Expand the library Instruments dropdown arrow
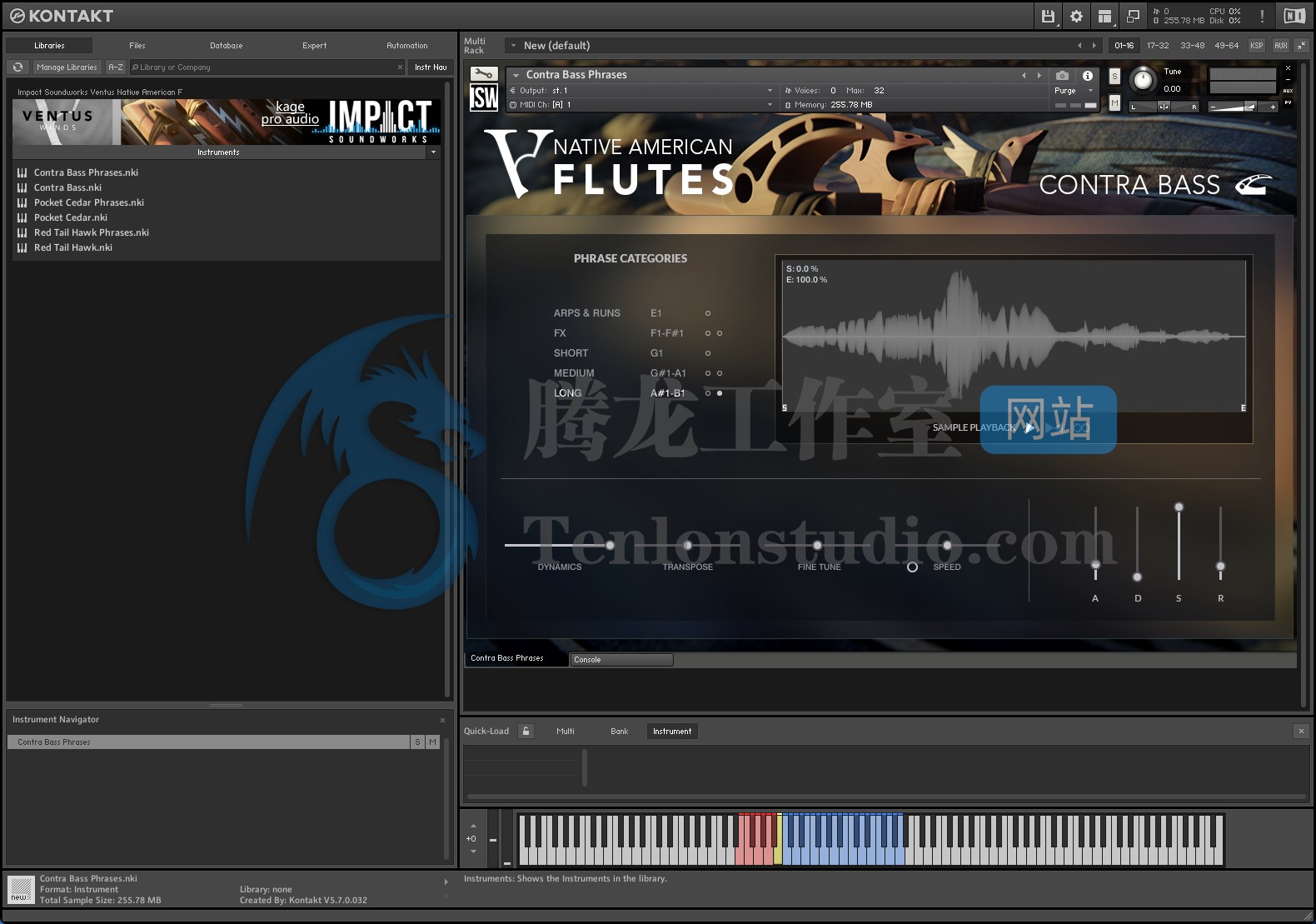Viewport: 1316px width, 924px height. (433, 152)
